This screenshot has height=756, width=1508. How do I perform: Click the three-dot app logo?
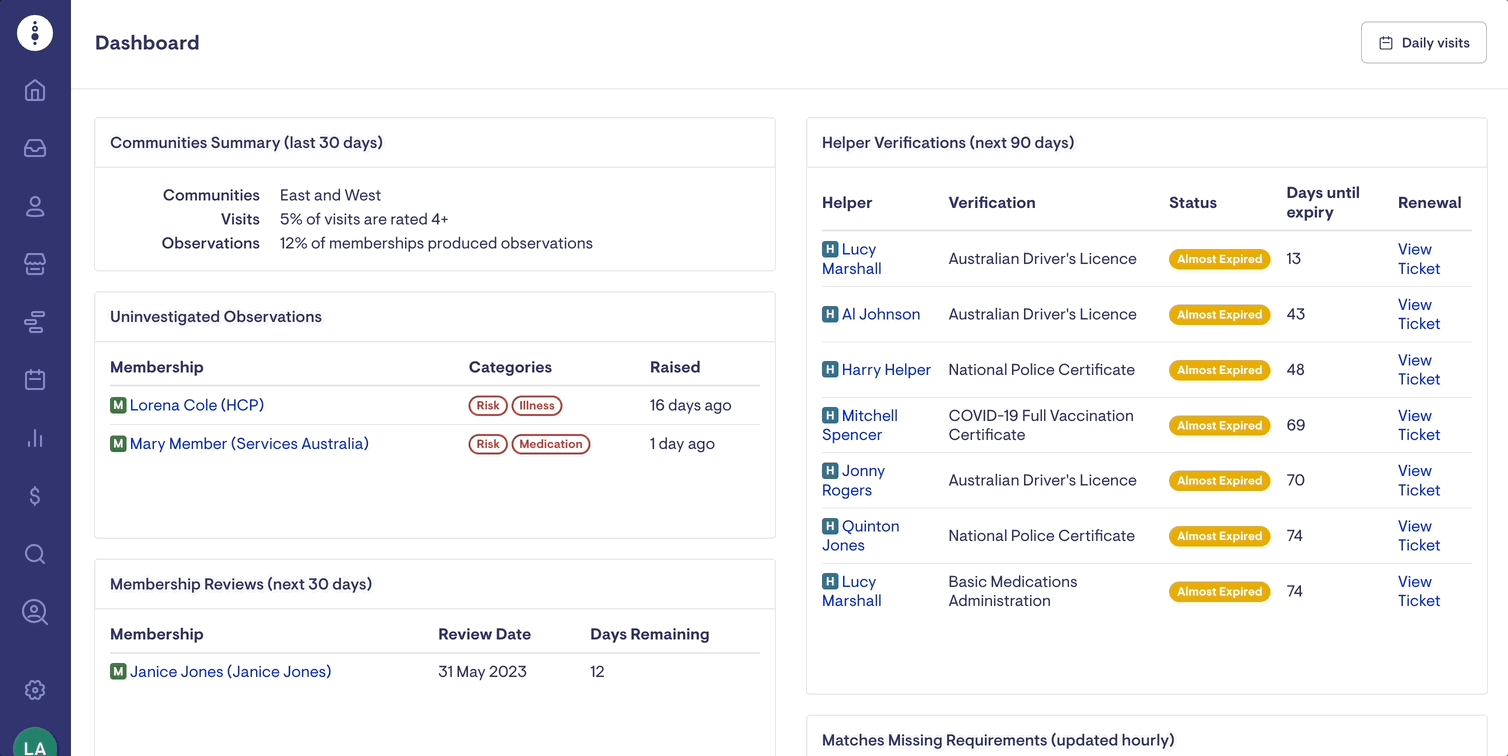coord(35,33)
